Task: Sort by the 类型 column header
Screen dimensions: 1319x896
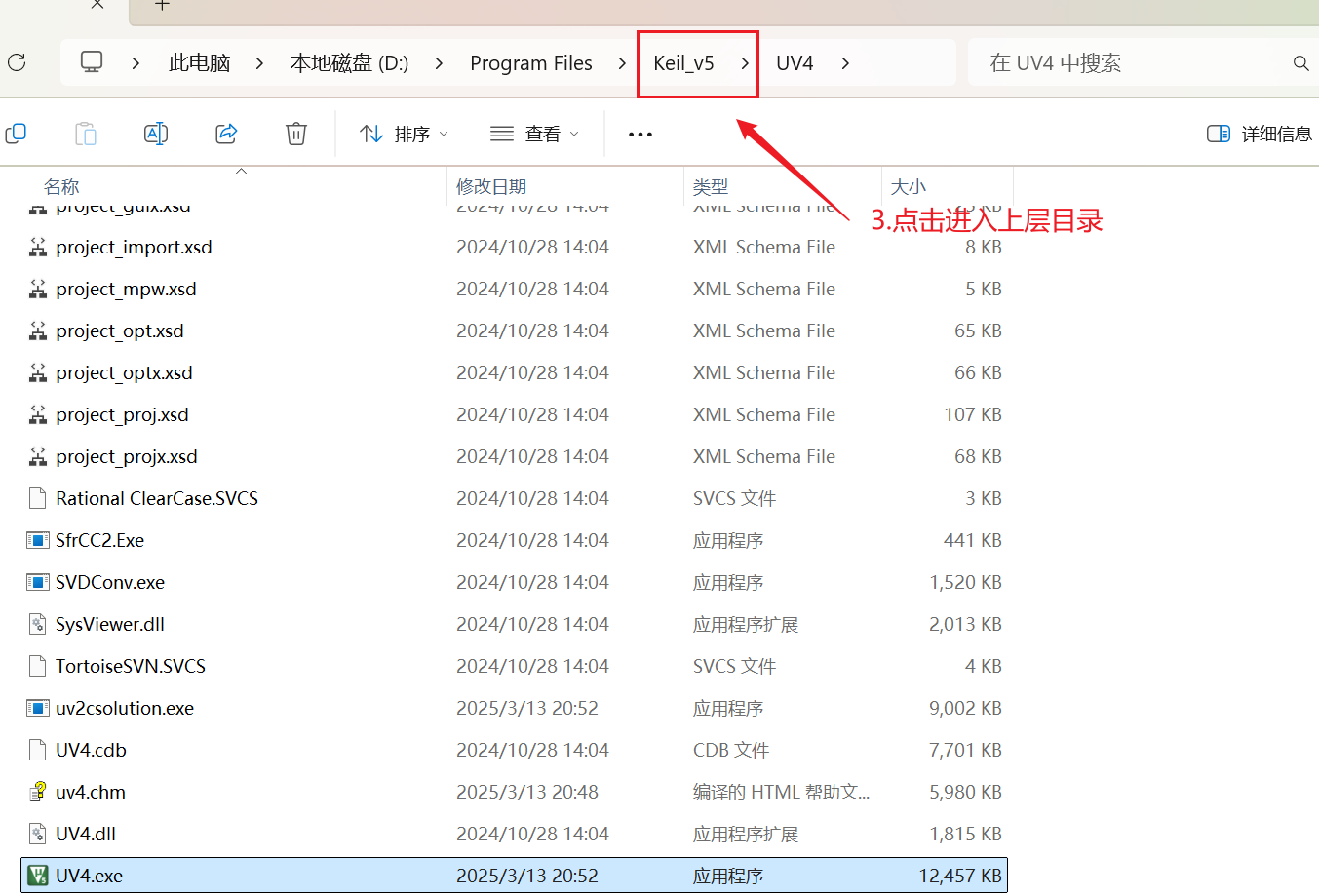Action: [711, 186]
